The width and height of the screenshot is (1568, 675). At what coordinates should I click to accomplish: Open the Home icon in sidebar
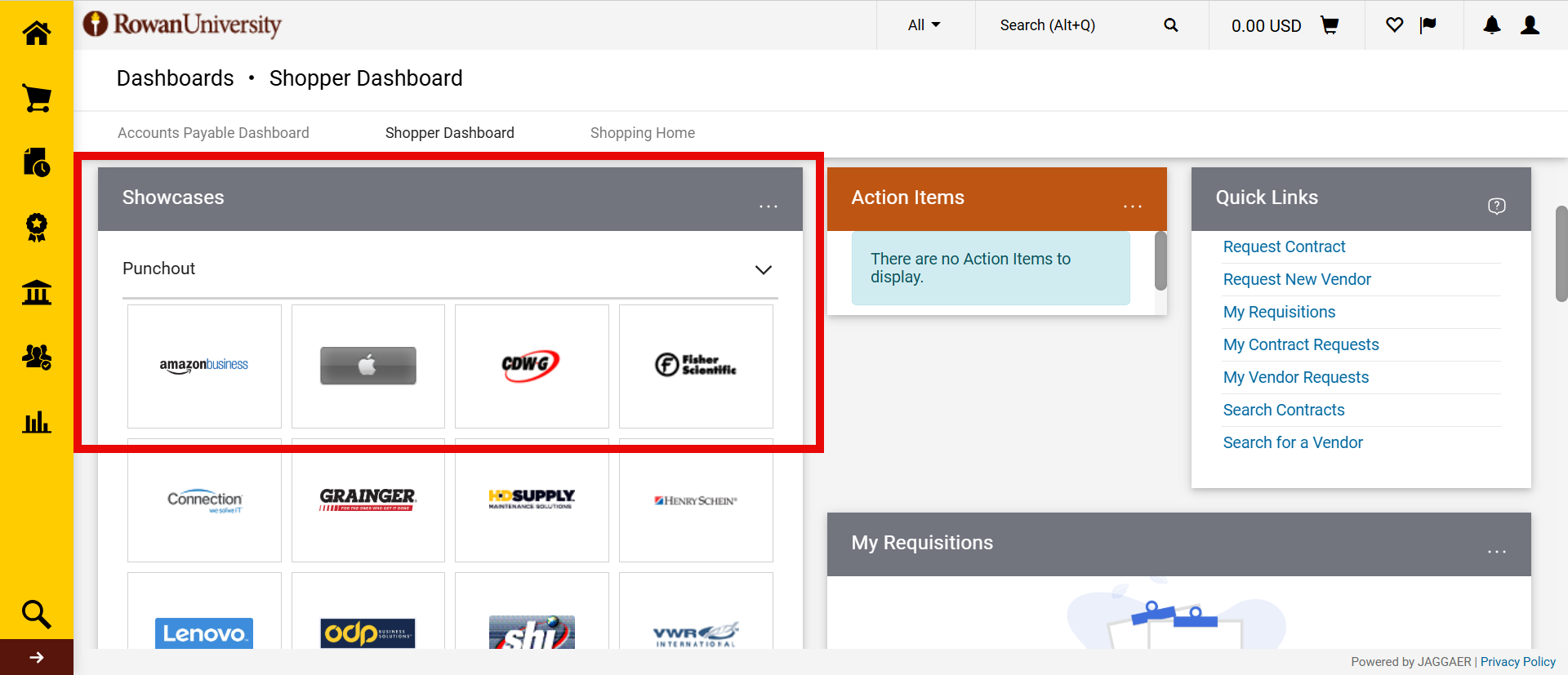pyautogui.click(x=37, y=33)
